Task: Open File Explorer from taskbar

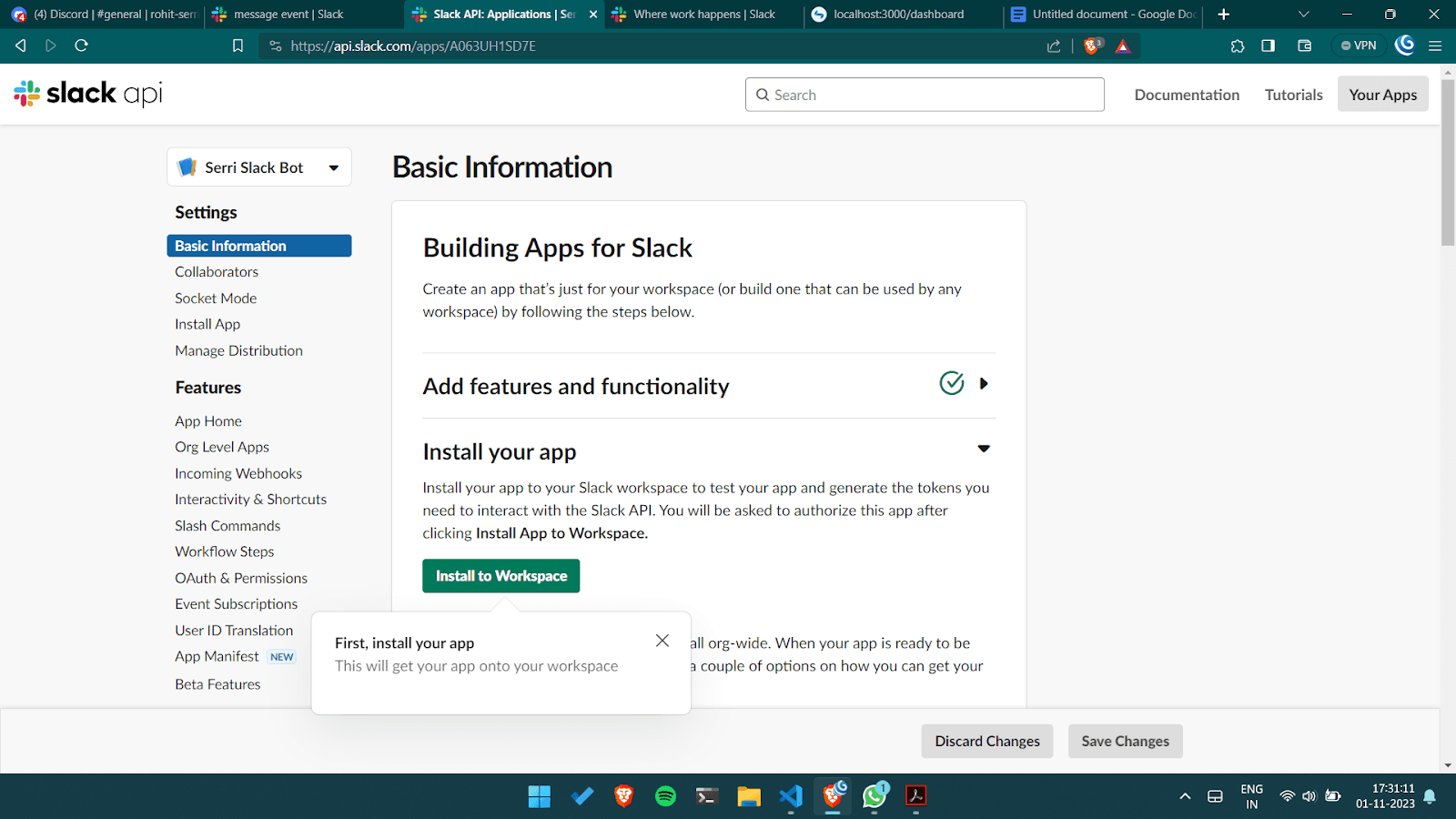Action: click(749, 796)
